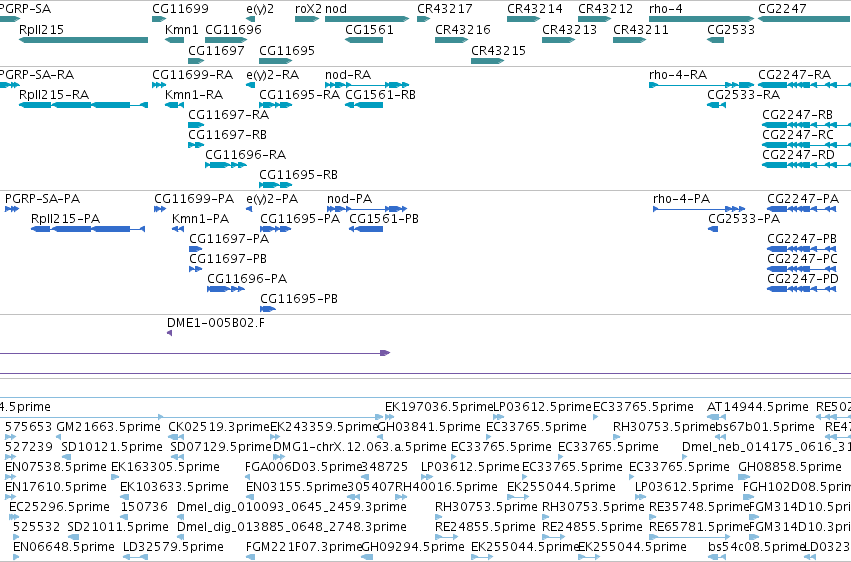
Task: Select the RpII215-RA transcript
Action: pos(83,105)
